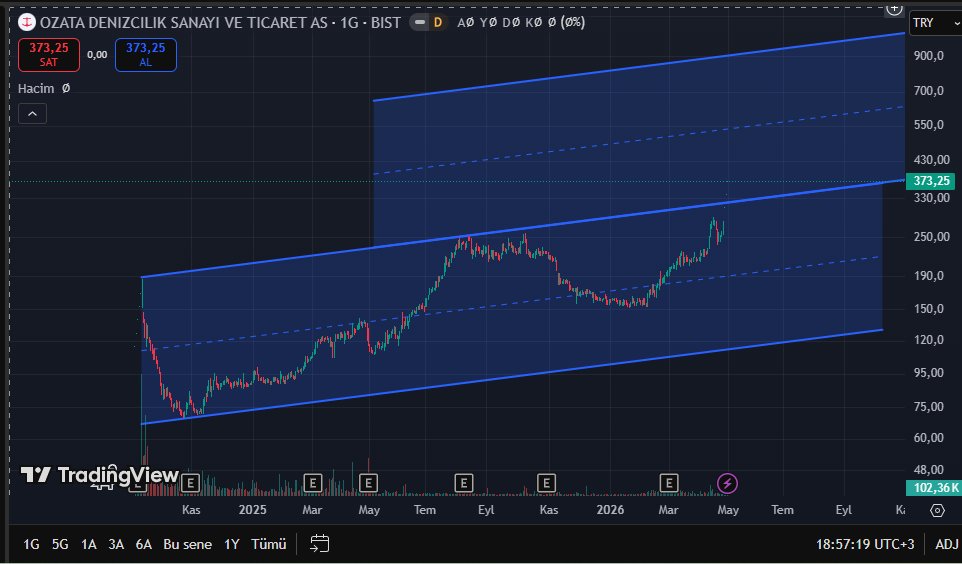The image size is (962, 564).
Task: Open the TradingView logo link
Action: coord(99,475)
